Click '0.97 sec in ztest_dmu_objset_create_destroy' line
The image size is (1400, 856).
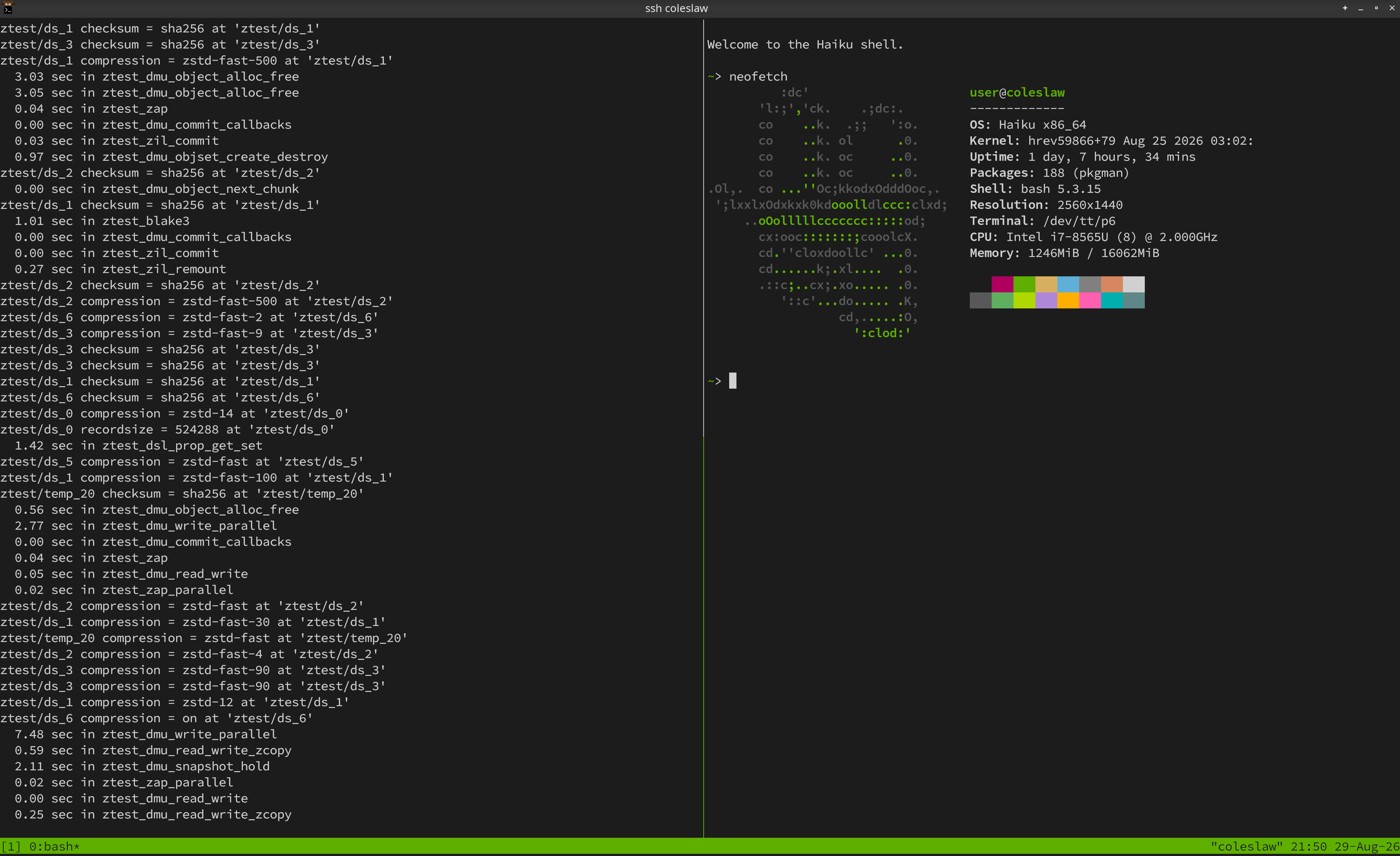(171, 156)
